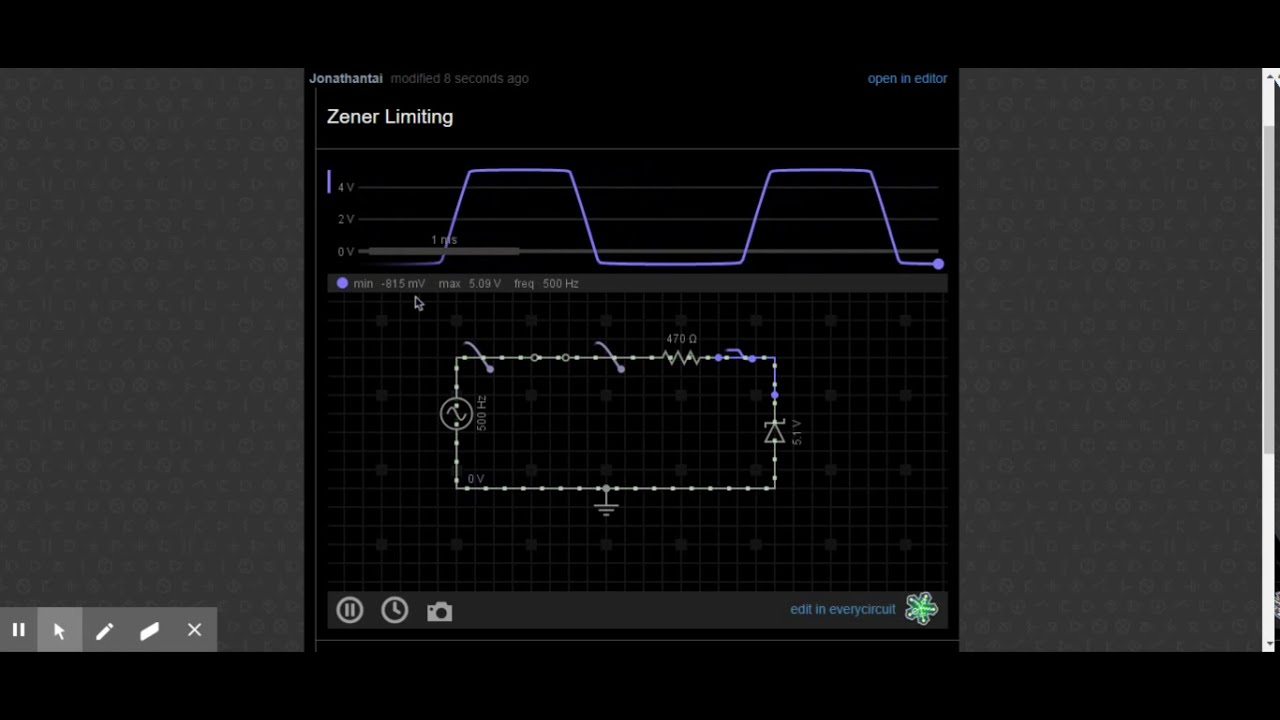Select the pointer tool in overlay toolbar
The image size is (1280, 720).
click(x=60, y=630)
